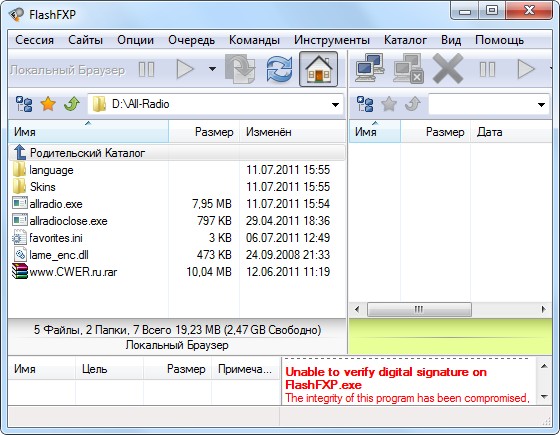Click the transfer files icon beside Refresh
This screenshot has width=560, height=435.
coord(240,69)
